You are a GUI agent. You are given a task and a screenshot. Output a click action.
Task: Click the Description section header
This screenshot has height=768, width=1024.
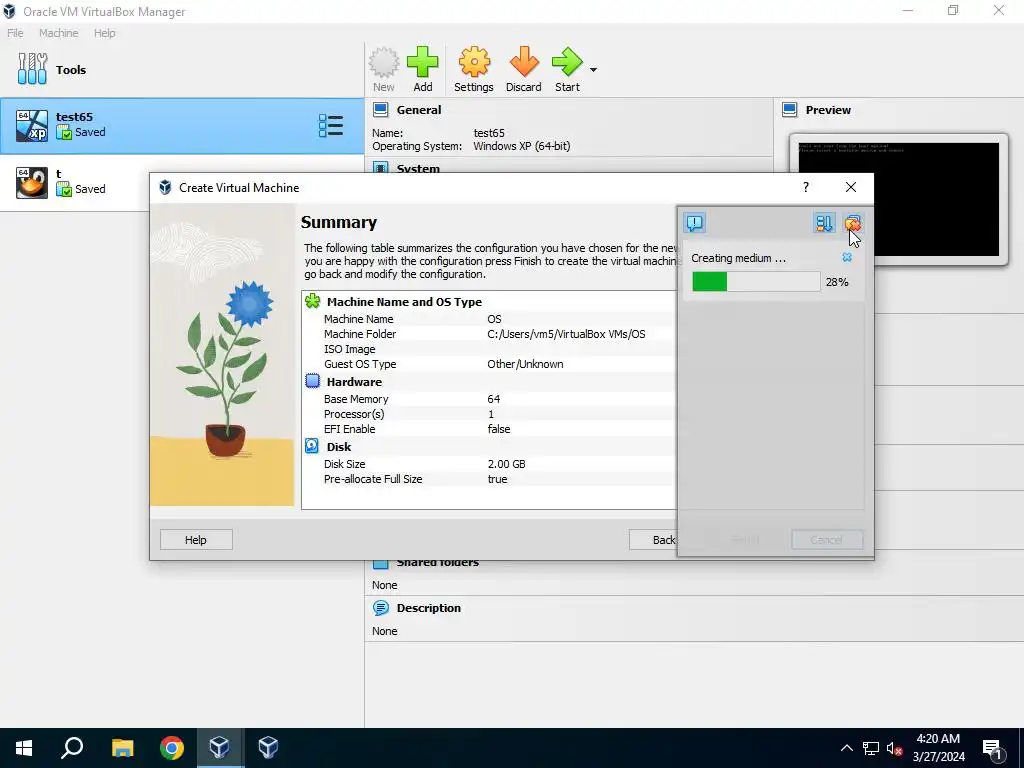point(428,608)
